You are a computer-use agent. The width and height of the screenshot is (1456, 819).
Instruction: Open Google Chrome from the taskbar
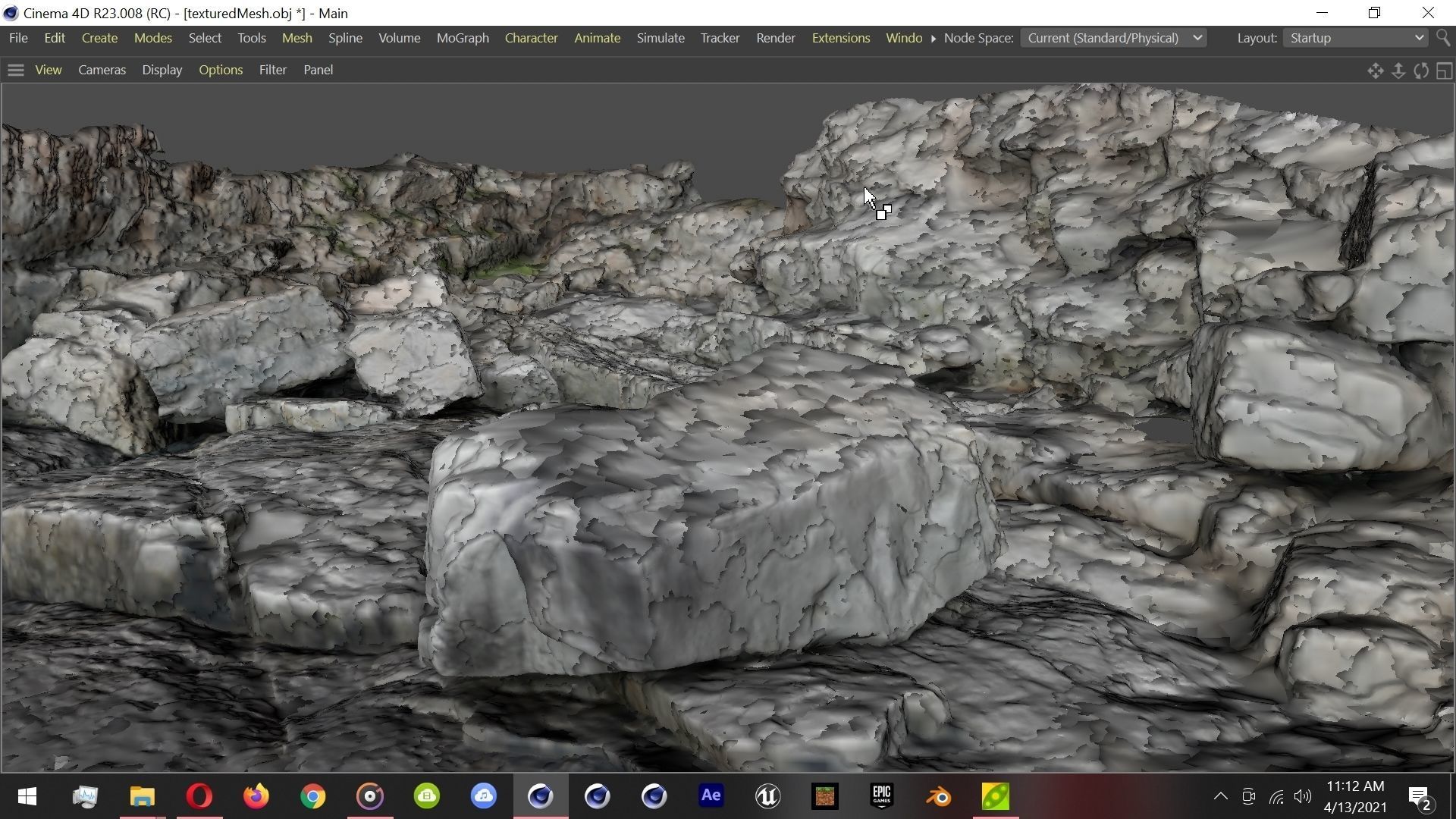(313, 796)
